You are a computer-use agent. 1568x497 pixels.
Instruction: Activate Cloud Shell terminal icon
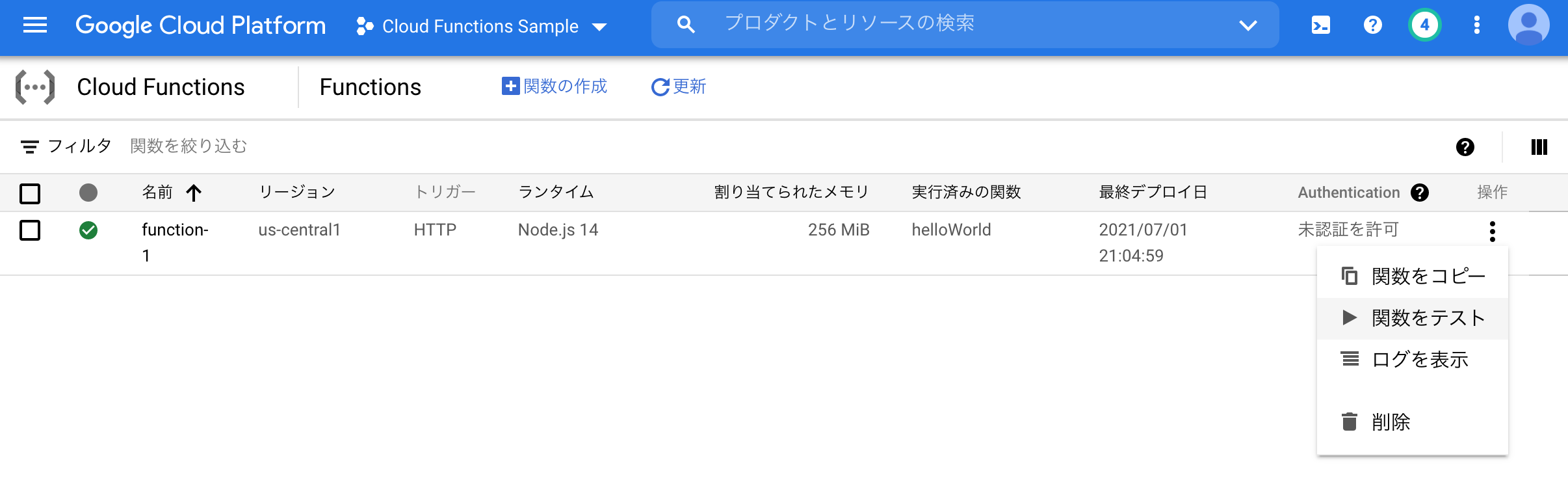pos(1321,25)
